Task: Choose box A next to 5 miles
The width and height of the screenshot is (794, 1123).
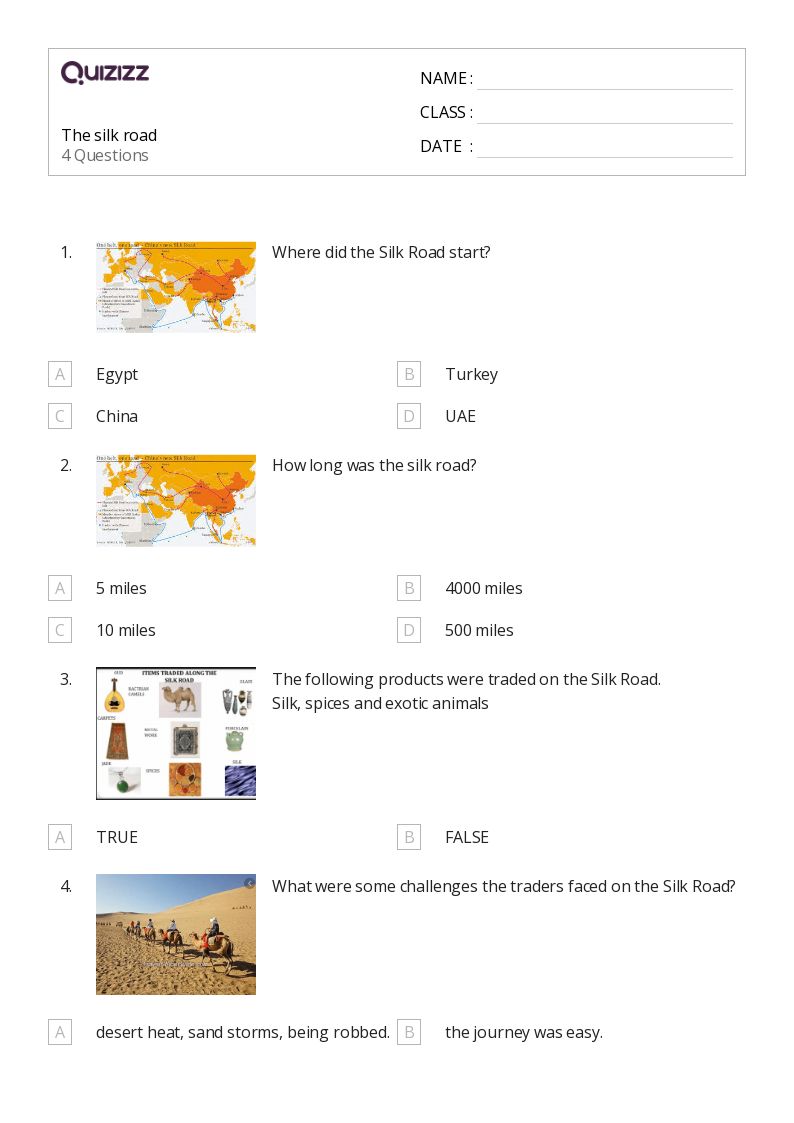Action: tap(60, 588)
